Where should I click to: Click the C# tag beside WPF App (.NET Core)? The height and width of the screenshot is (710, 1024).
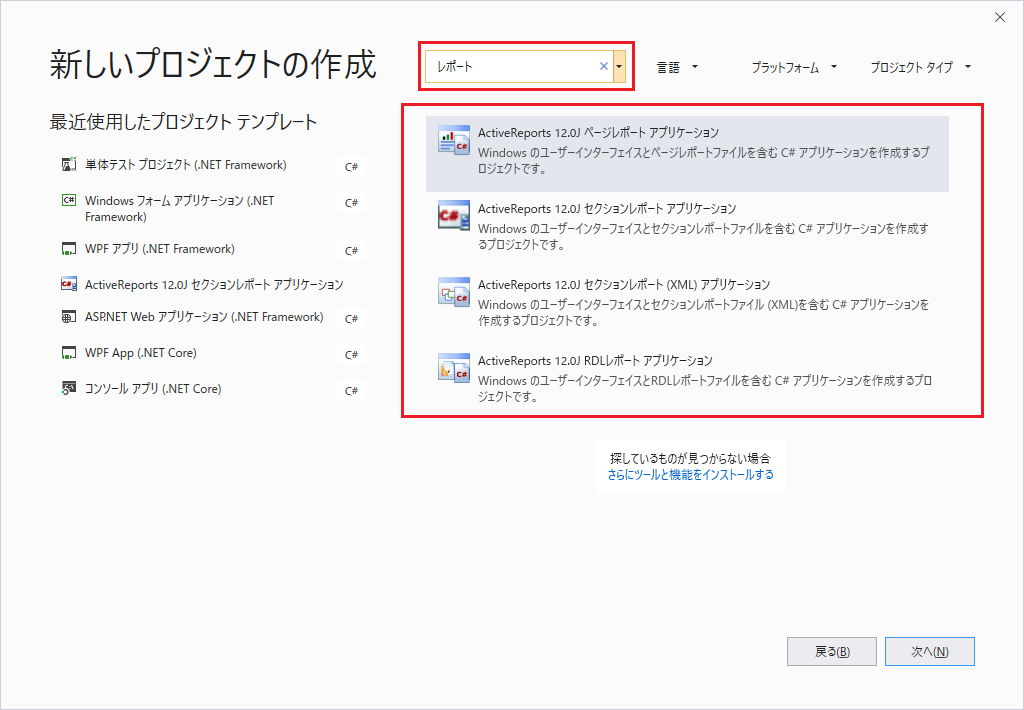coord(351,355)
